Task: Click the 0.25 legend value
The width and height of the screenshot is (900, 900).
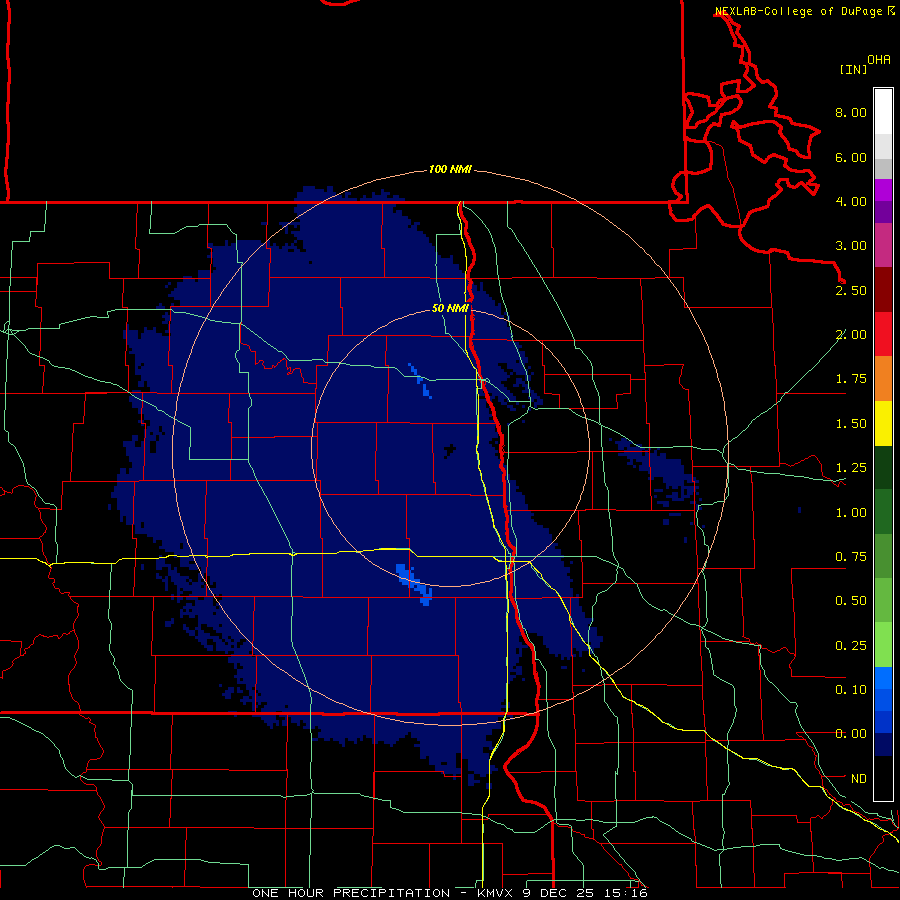Action: pos(851,646)
